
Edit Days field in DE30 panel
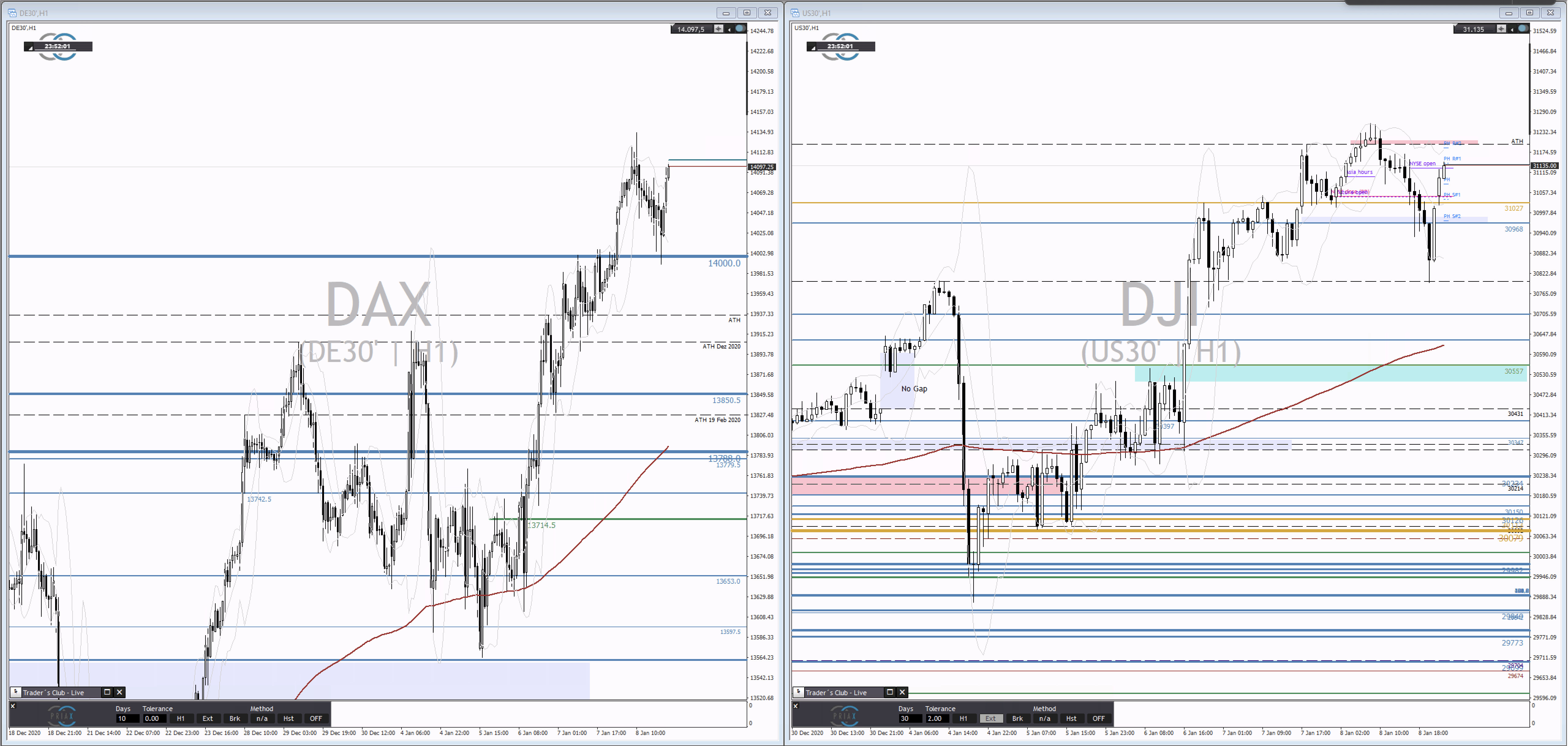pyautogui.click(x=127, y=719)
